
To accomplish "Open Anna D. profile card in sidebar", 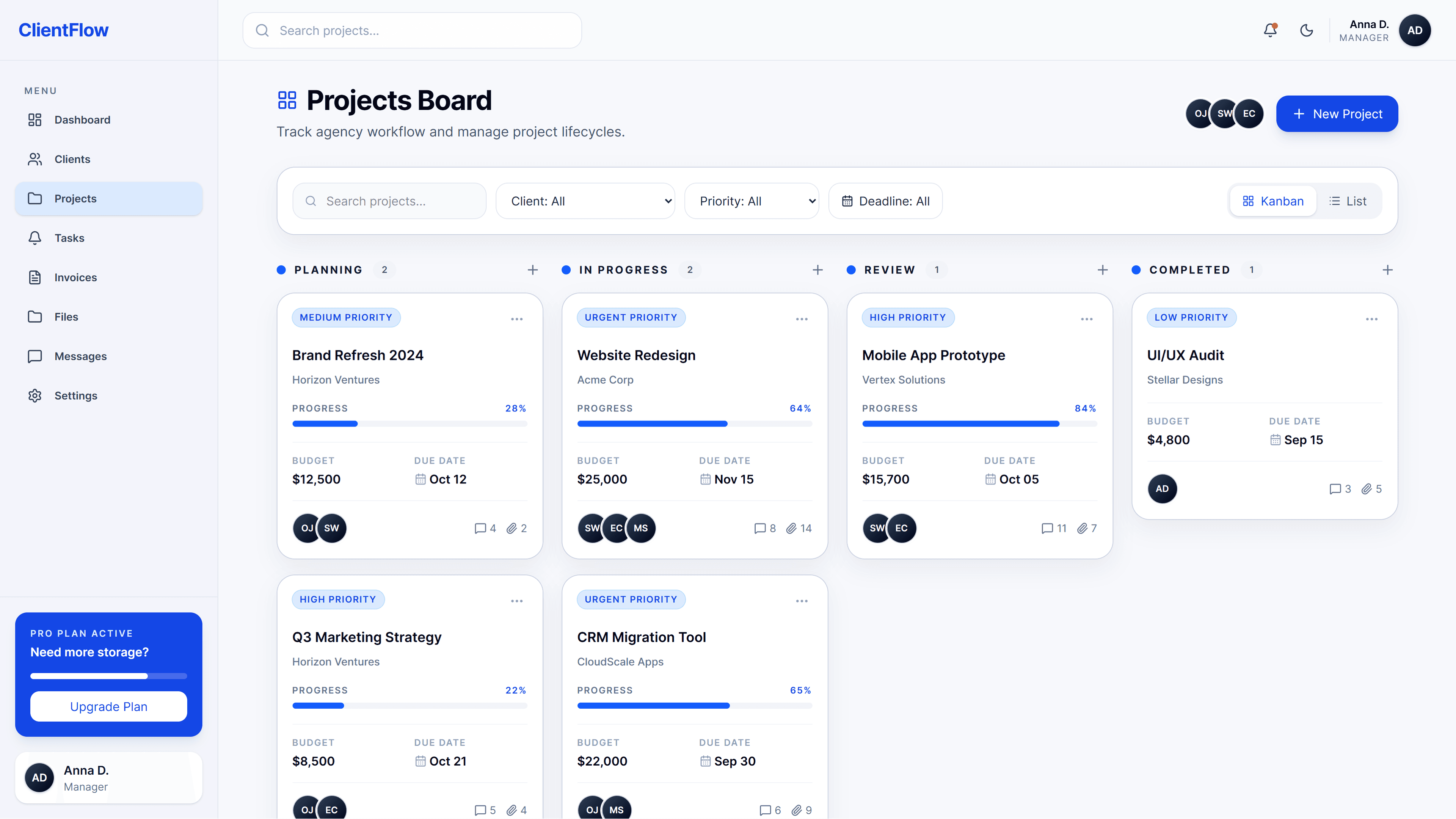I will [x=108, y=778].
